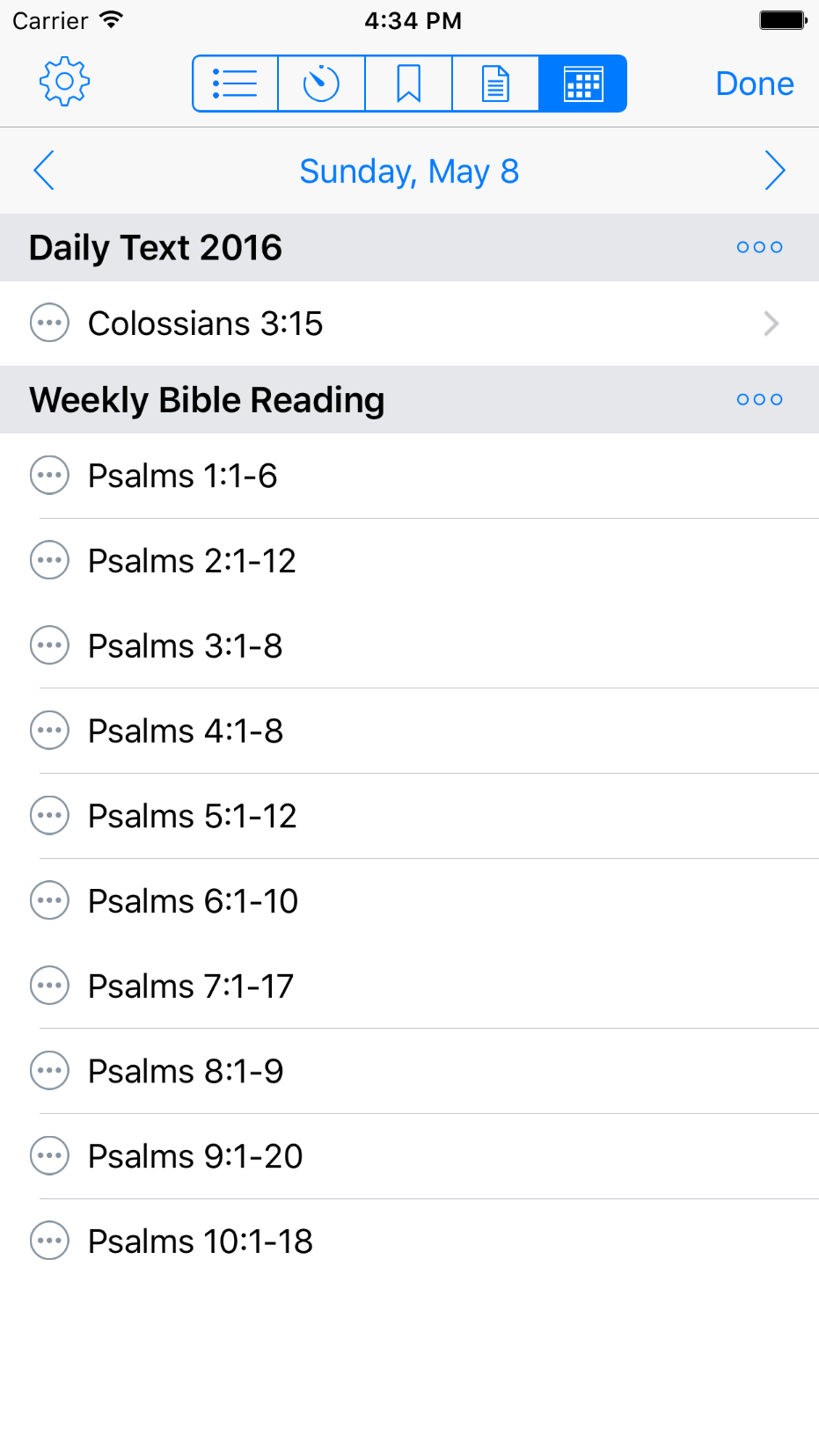Viewport: 819px width, 1456px height.
Task: Open Daily Text 2016 more options
Action: [759, 248]
